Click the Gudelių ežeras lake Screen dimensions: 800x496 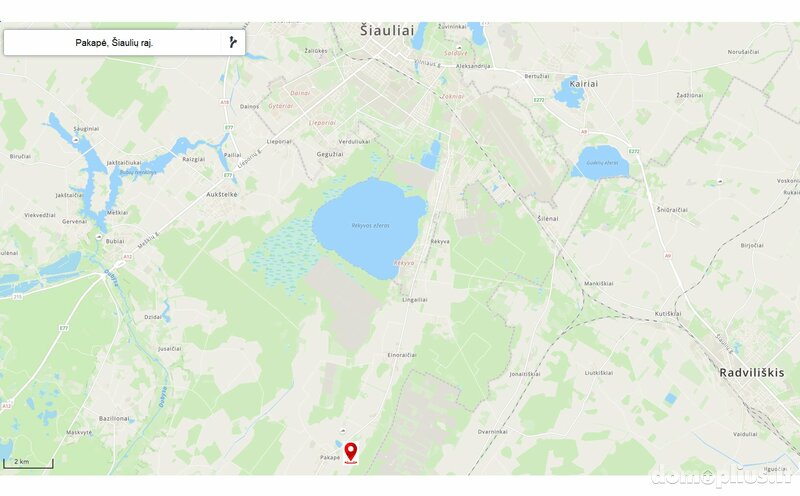coord(602,163)
